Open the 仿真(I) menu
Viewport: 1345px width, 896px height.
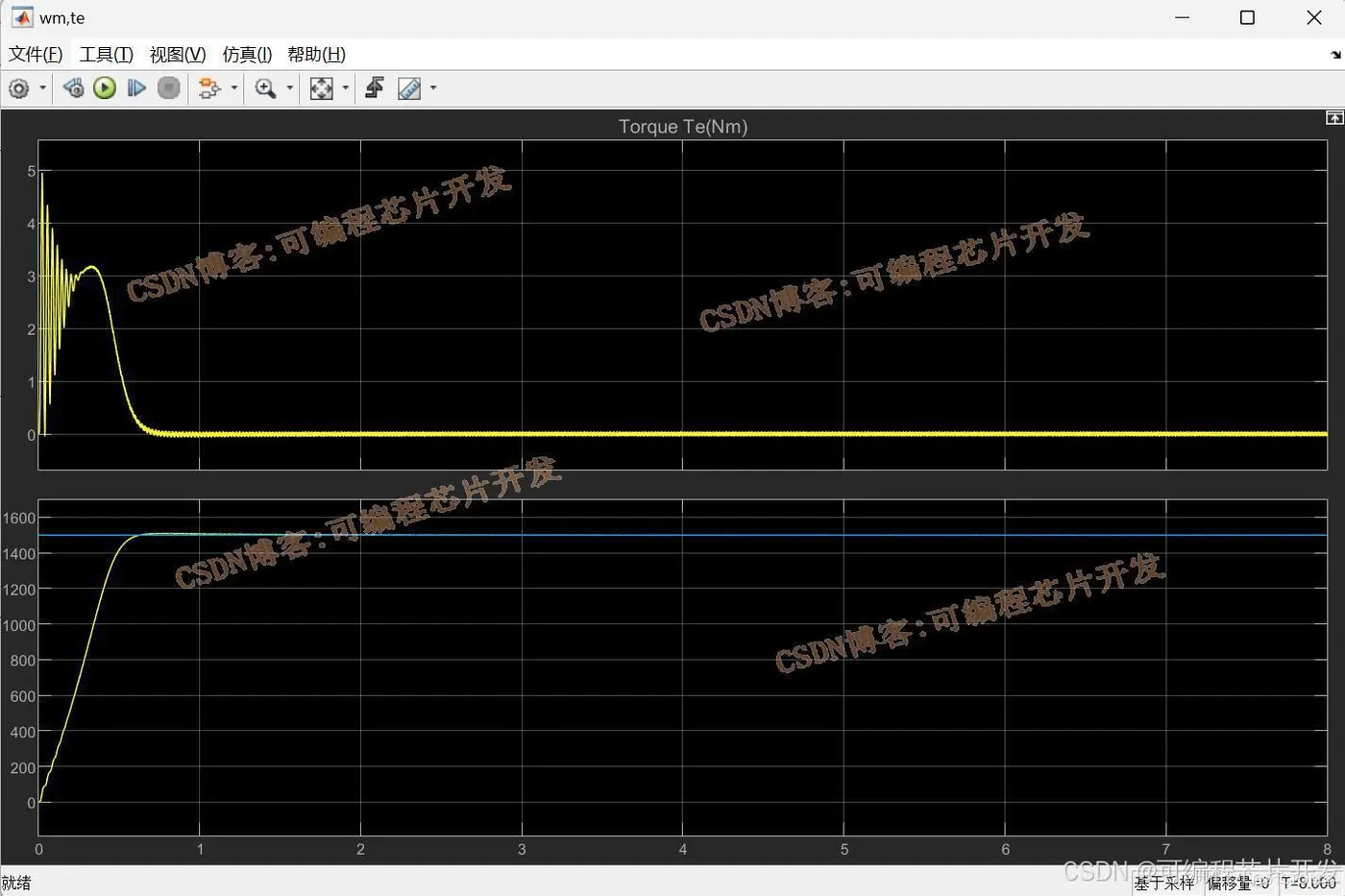[x=247, y=55]
